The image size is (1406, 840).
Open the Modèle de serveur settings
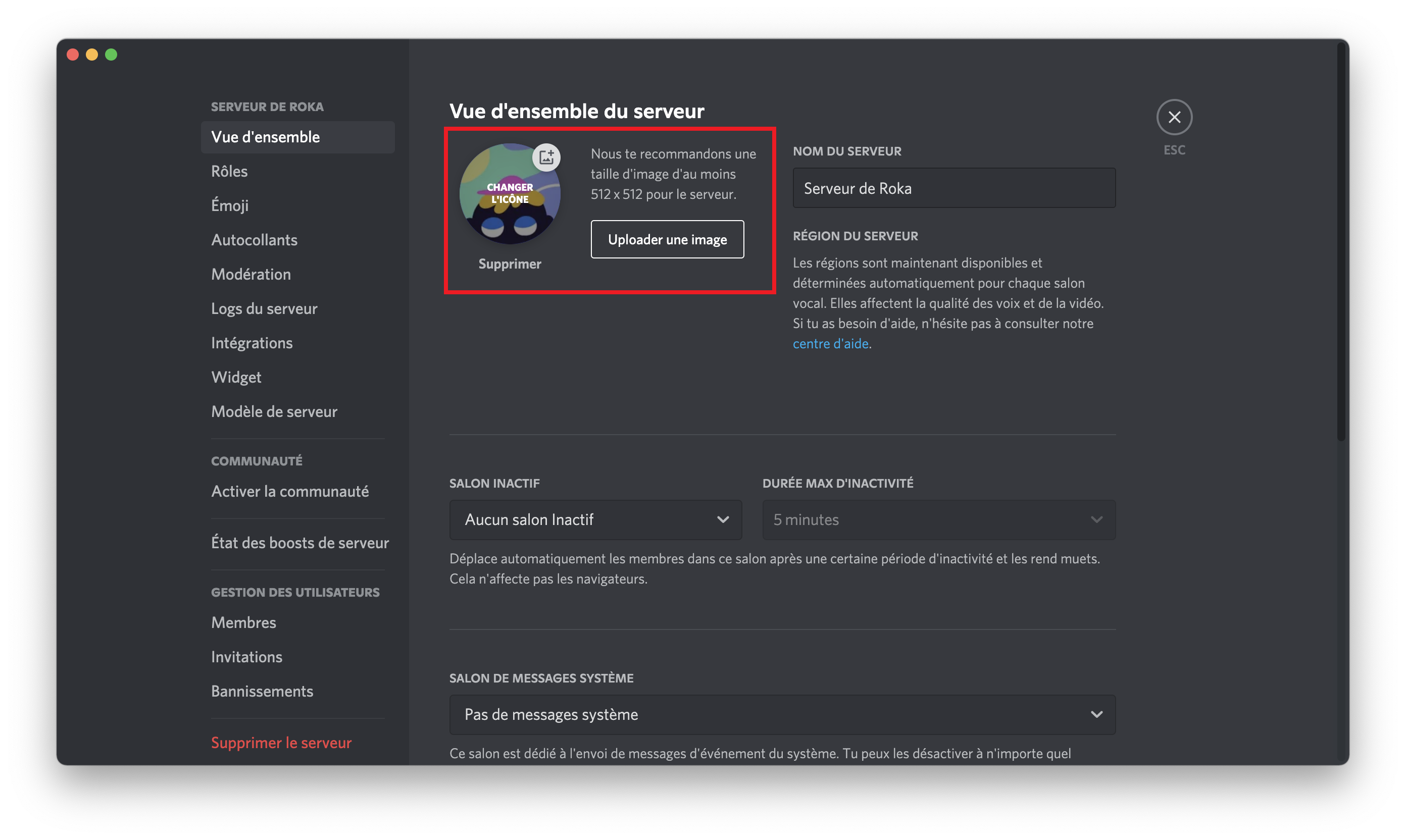coord(274,411)
